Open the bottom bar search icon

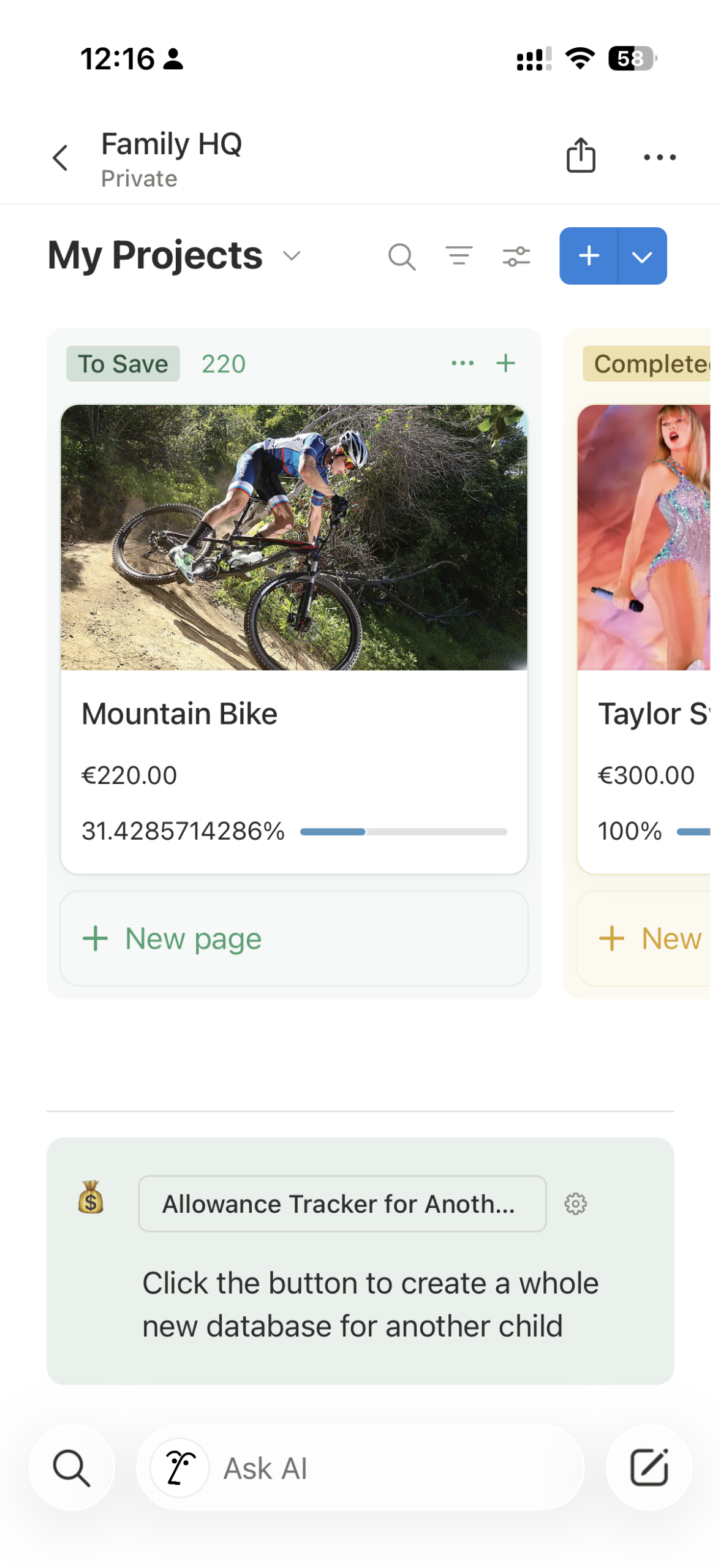coord(72,1468)
